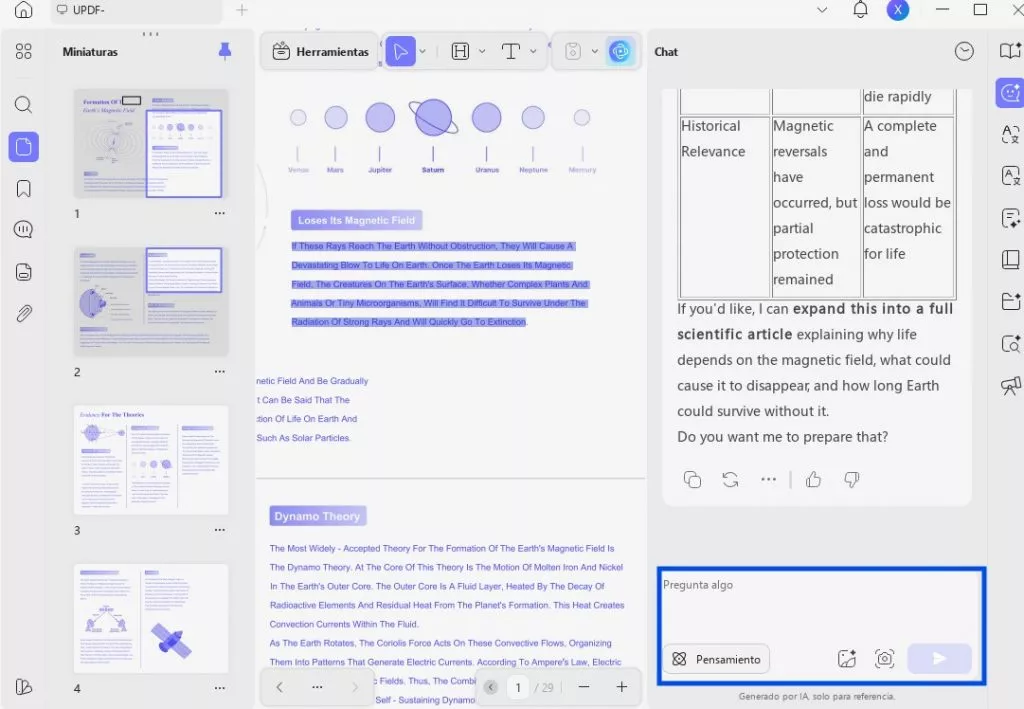Regenerate the chat response

coord(730,480)
